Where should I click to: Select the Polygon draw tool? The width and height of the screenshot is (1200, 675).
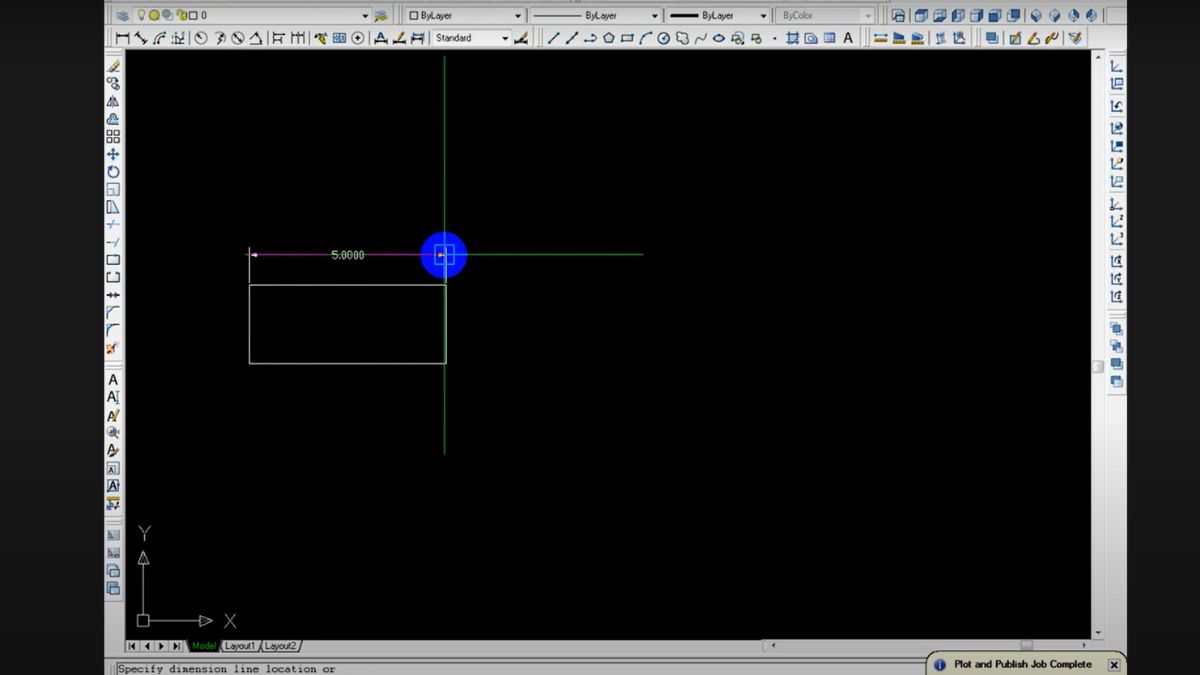[608, 38]
